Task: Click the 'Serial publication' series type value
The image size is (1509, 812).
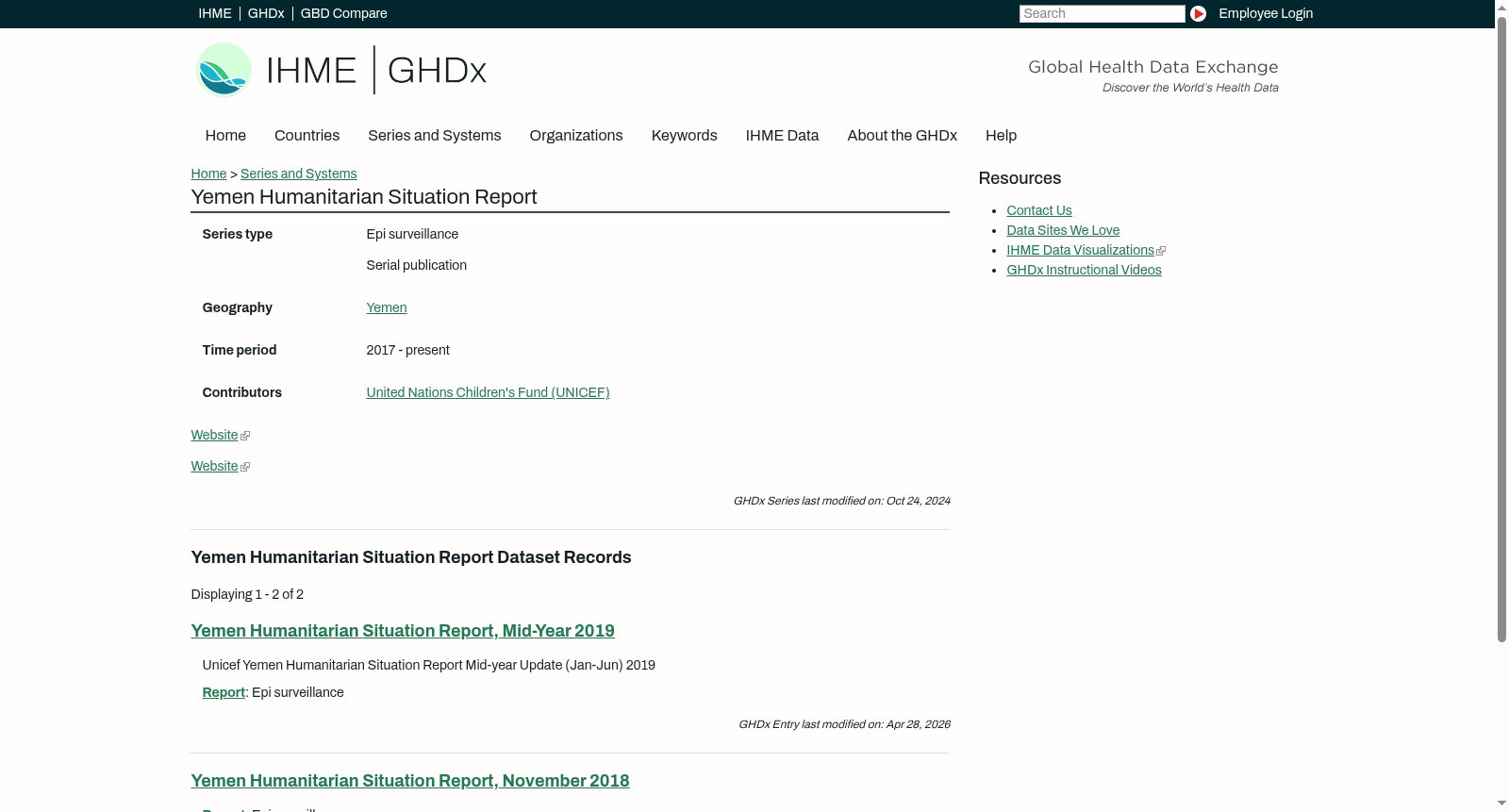Action: (416, 265)
